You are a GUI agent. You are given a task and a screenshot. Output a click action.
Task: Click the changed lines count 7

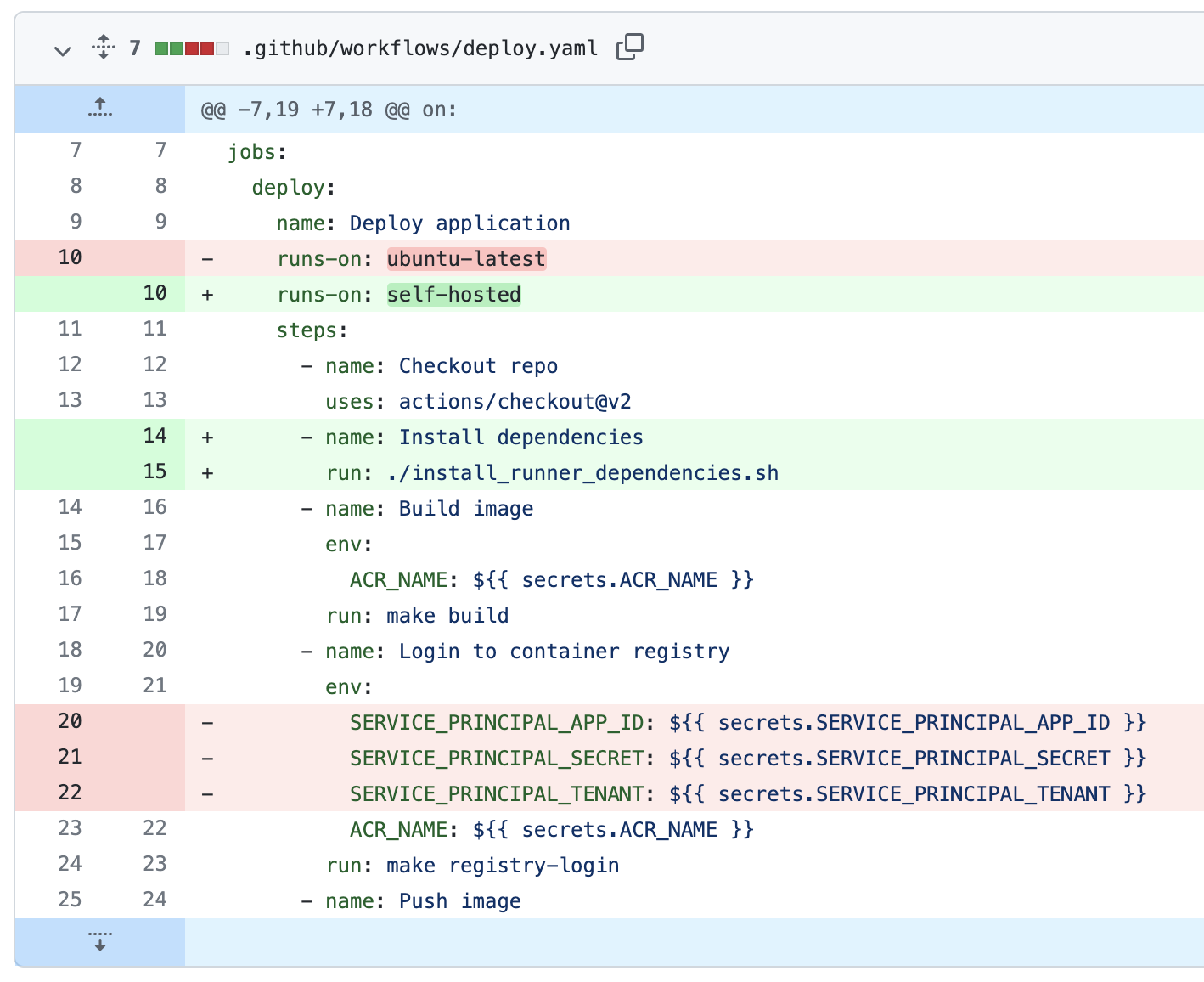tap(134, 48)
